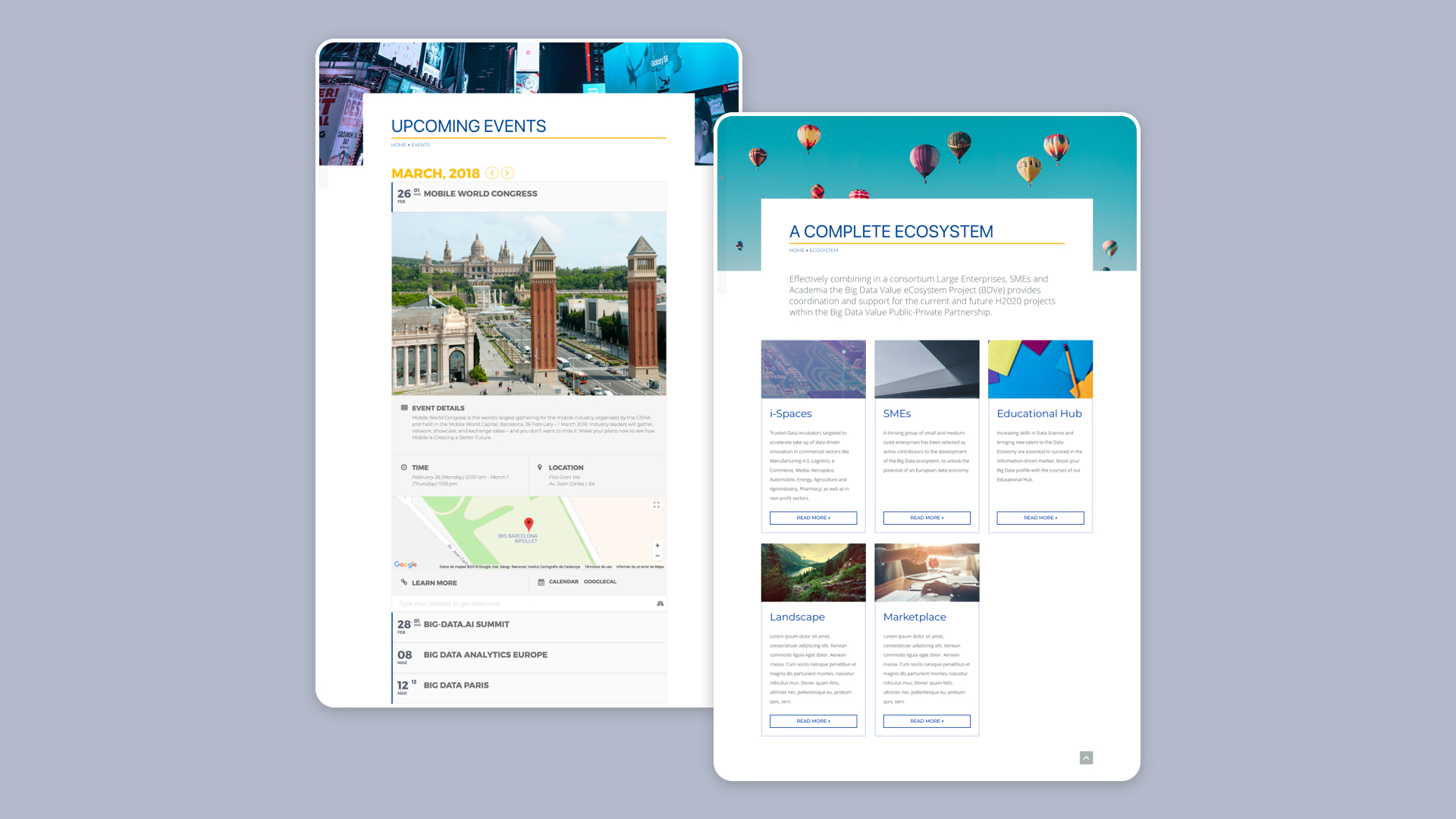Image resolution: width=1456 pixels, height=819 pixels.
Task: Click Read More under Educational Hub
Action: [1040, 518]
